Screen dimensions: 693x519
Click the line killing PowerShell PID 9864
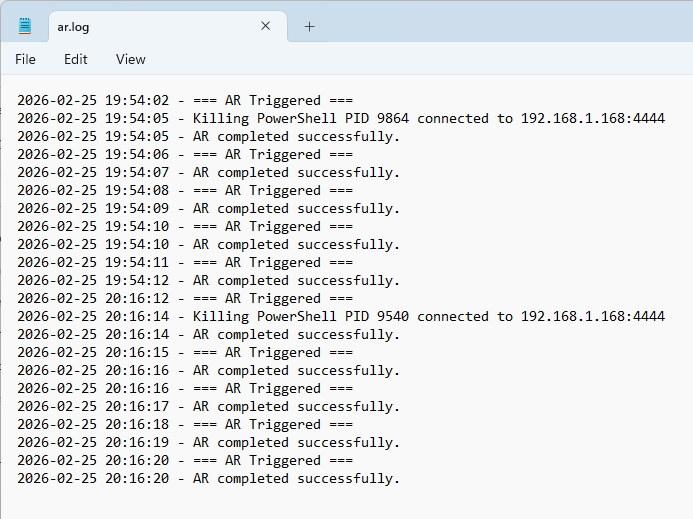click(x=340, y=118)
